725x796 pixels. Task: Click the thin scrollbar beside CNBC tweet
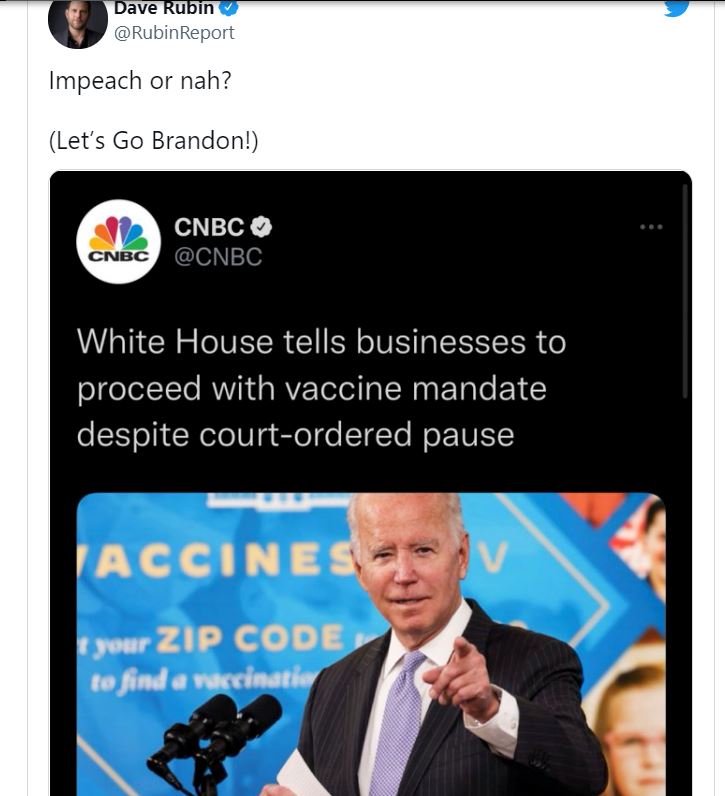(x=685, y=291)
